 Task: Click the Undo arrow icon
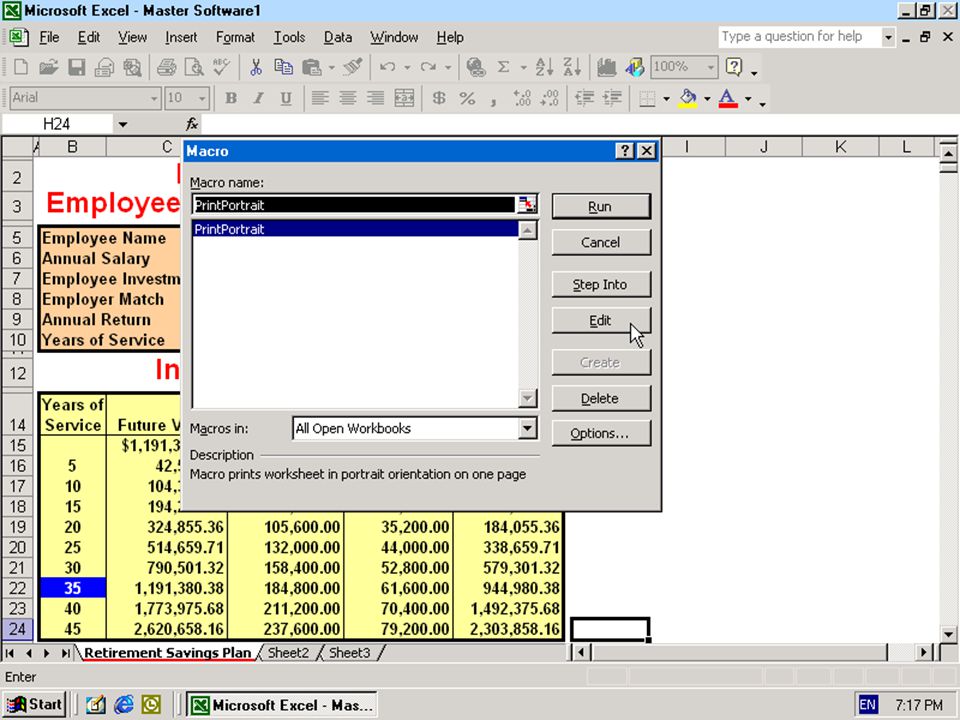pos(387,67)
